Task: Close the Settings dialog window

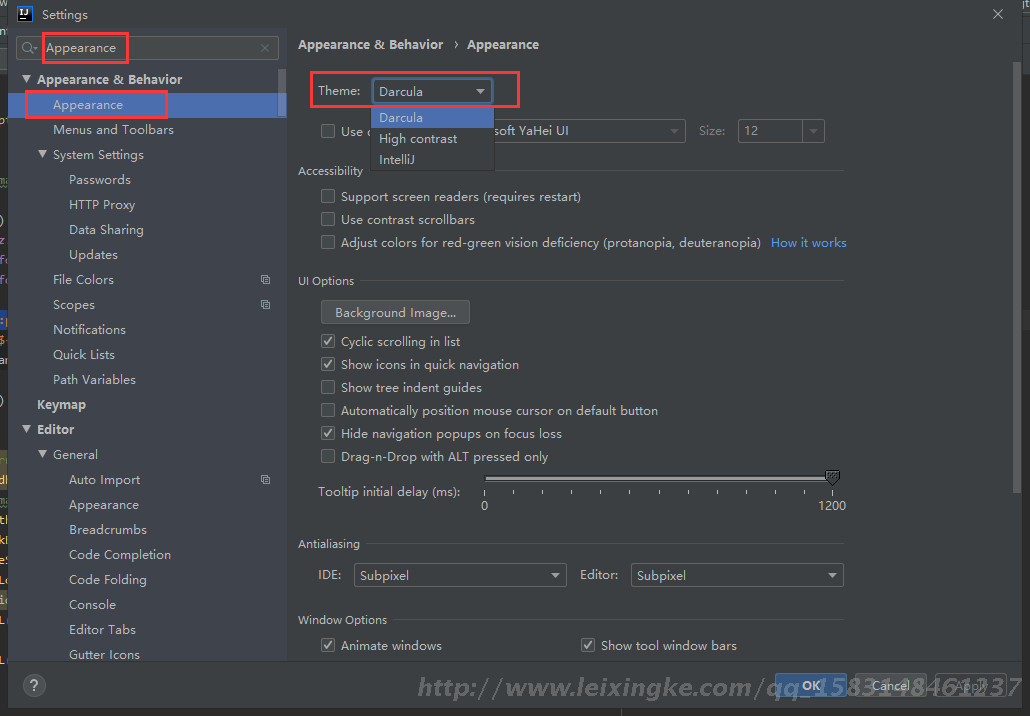Action: tap(997, 15)
